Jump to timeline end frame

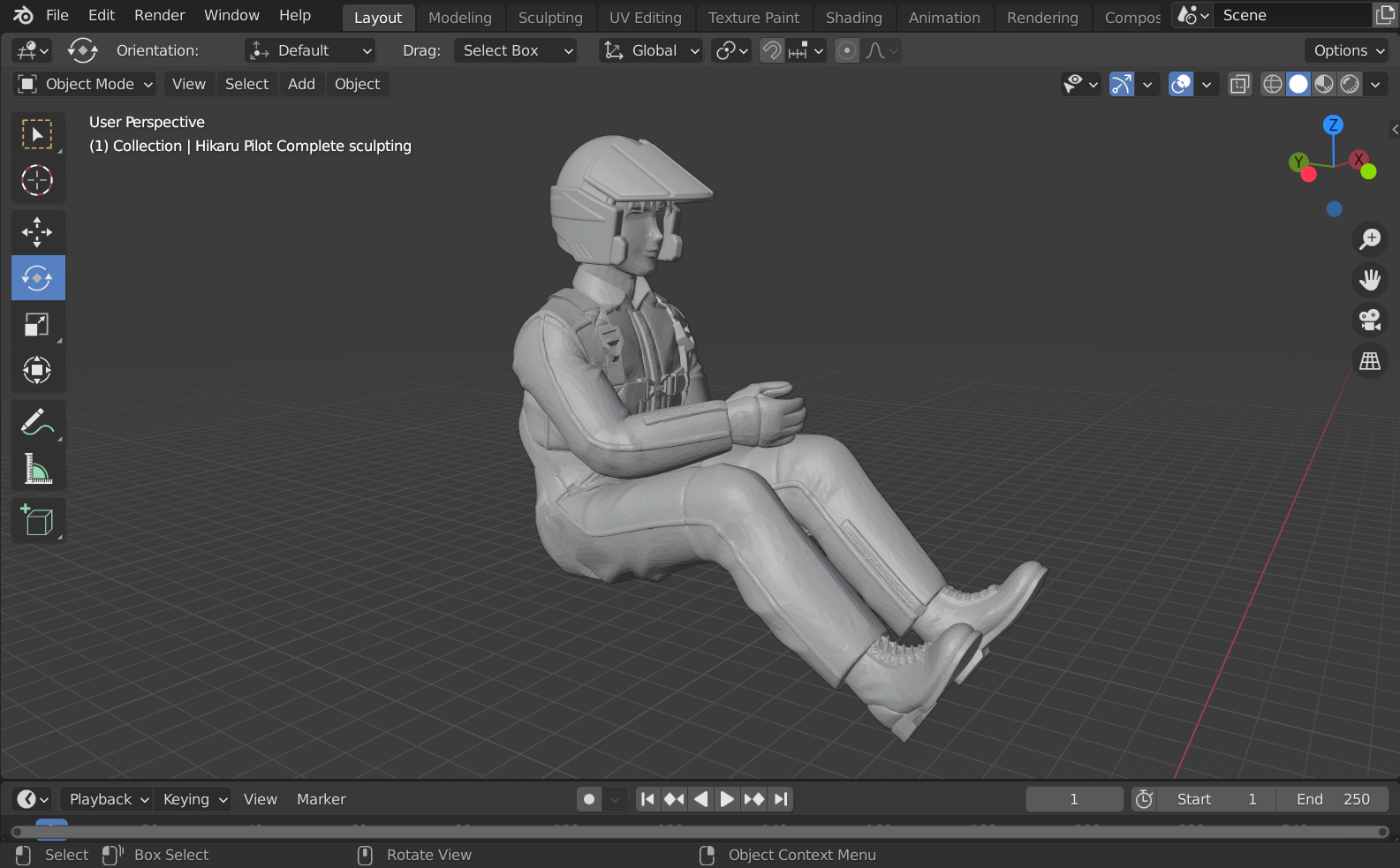coord(780,799)
